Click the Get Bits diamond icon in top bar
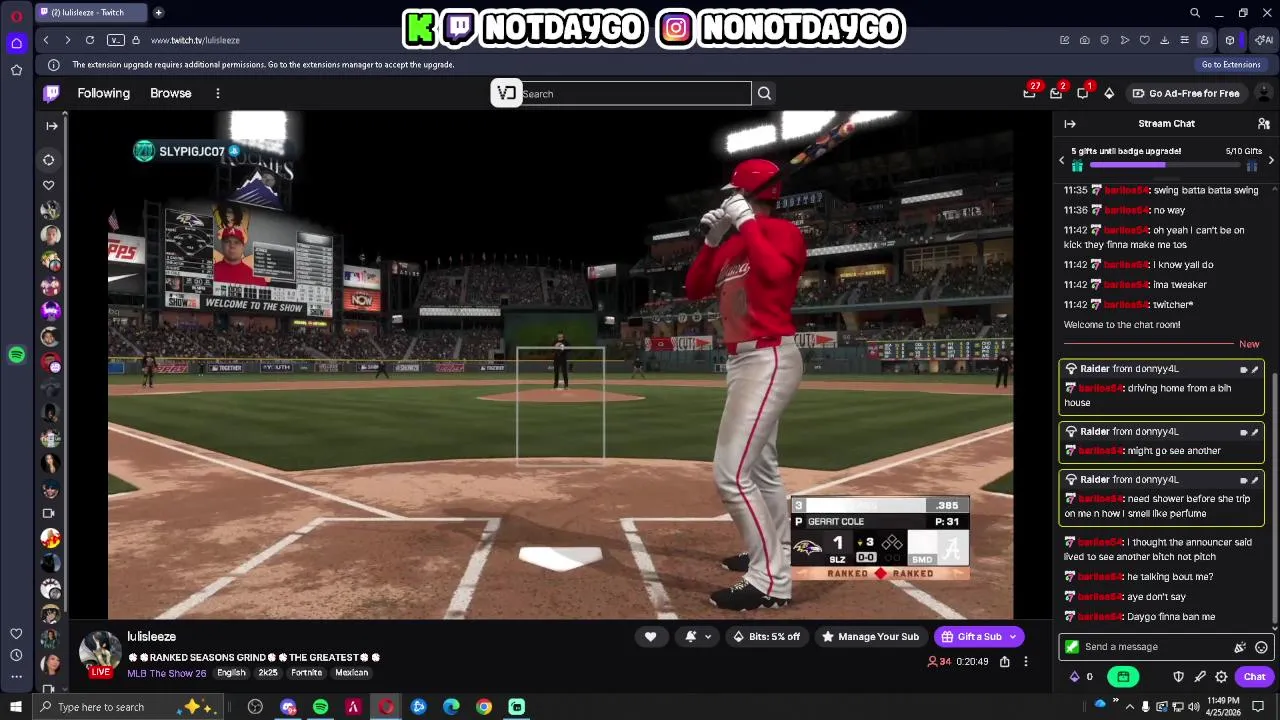 pos(1109,93)
